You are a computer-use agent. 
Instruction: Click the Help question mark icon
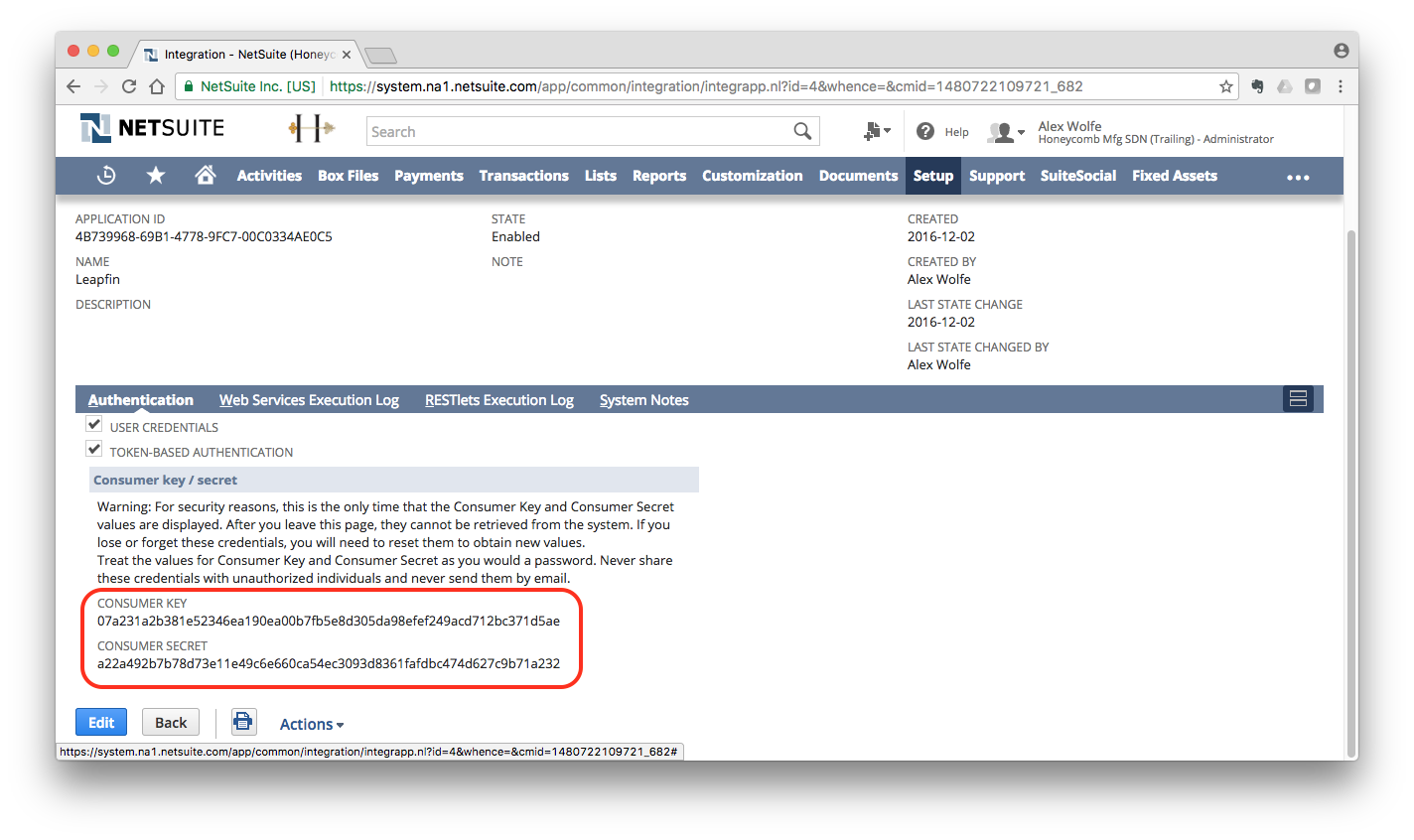tap(925, 131)
